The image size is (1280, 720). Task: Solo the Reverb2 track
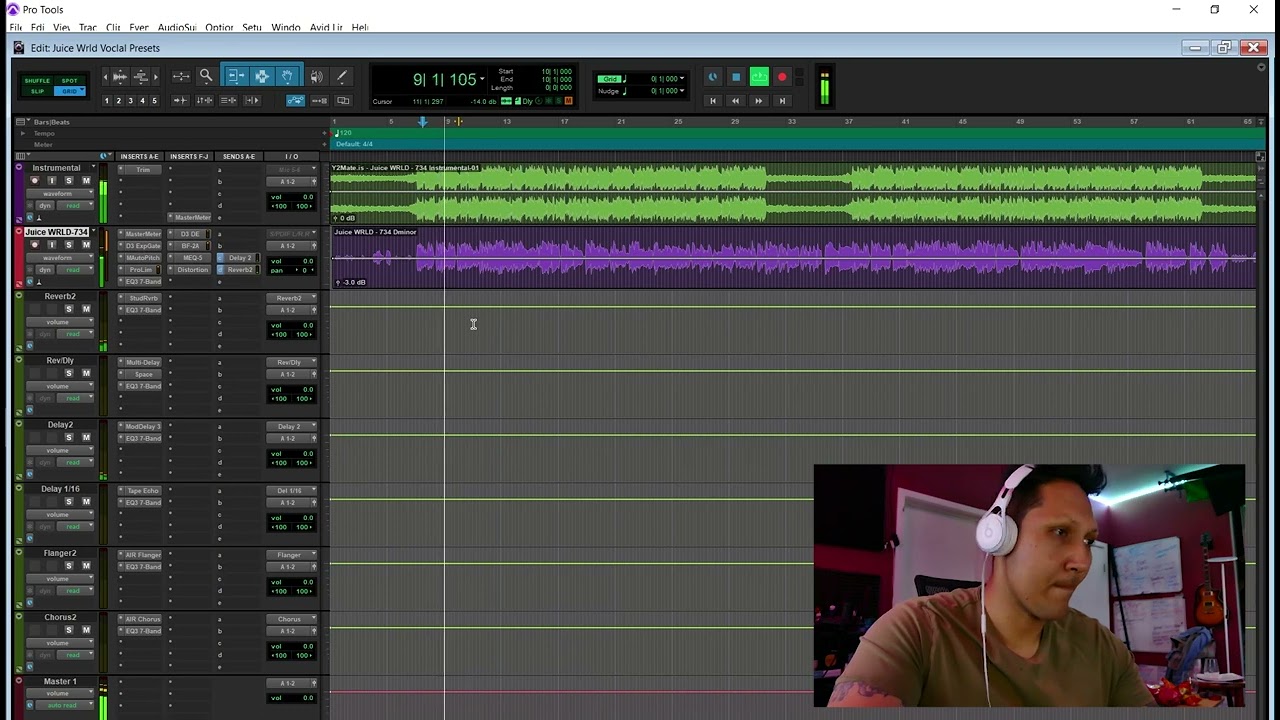tap(69, 309)
